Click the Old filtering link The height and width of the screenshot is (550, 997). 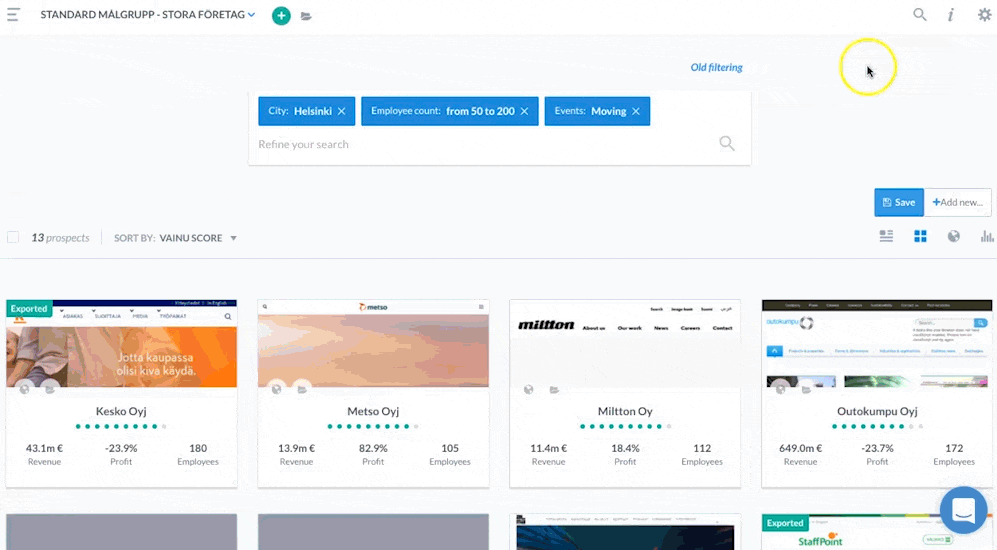click(x=716, y=68)
